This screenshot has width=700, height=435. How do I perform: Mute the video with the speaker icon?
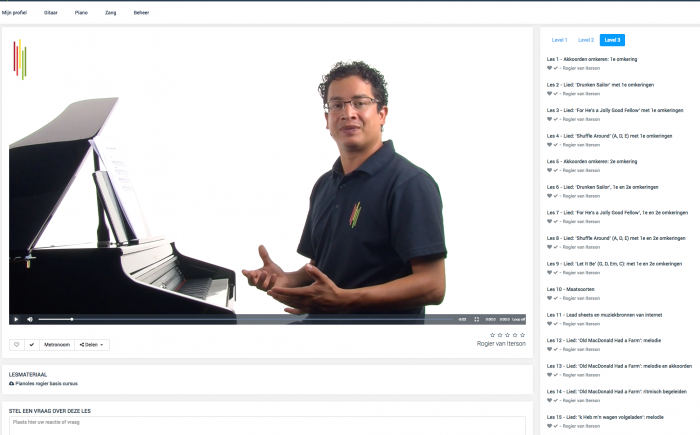tap(29, 319)
